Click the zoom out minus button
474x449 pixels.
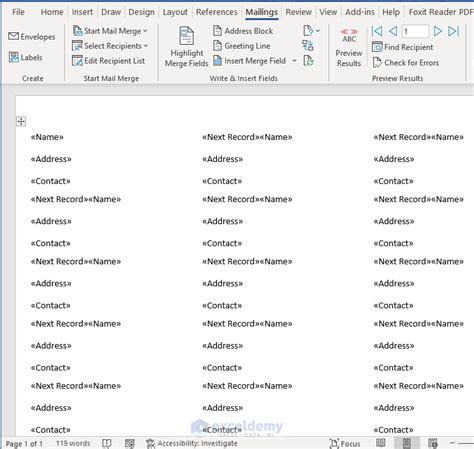[x=452, y=443]
